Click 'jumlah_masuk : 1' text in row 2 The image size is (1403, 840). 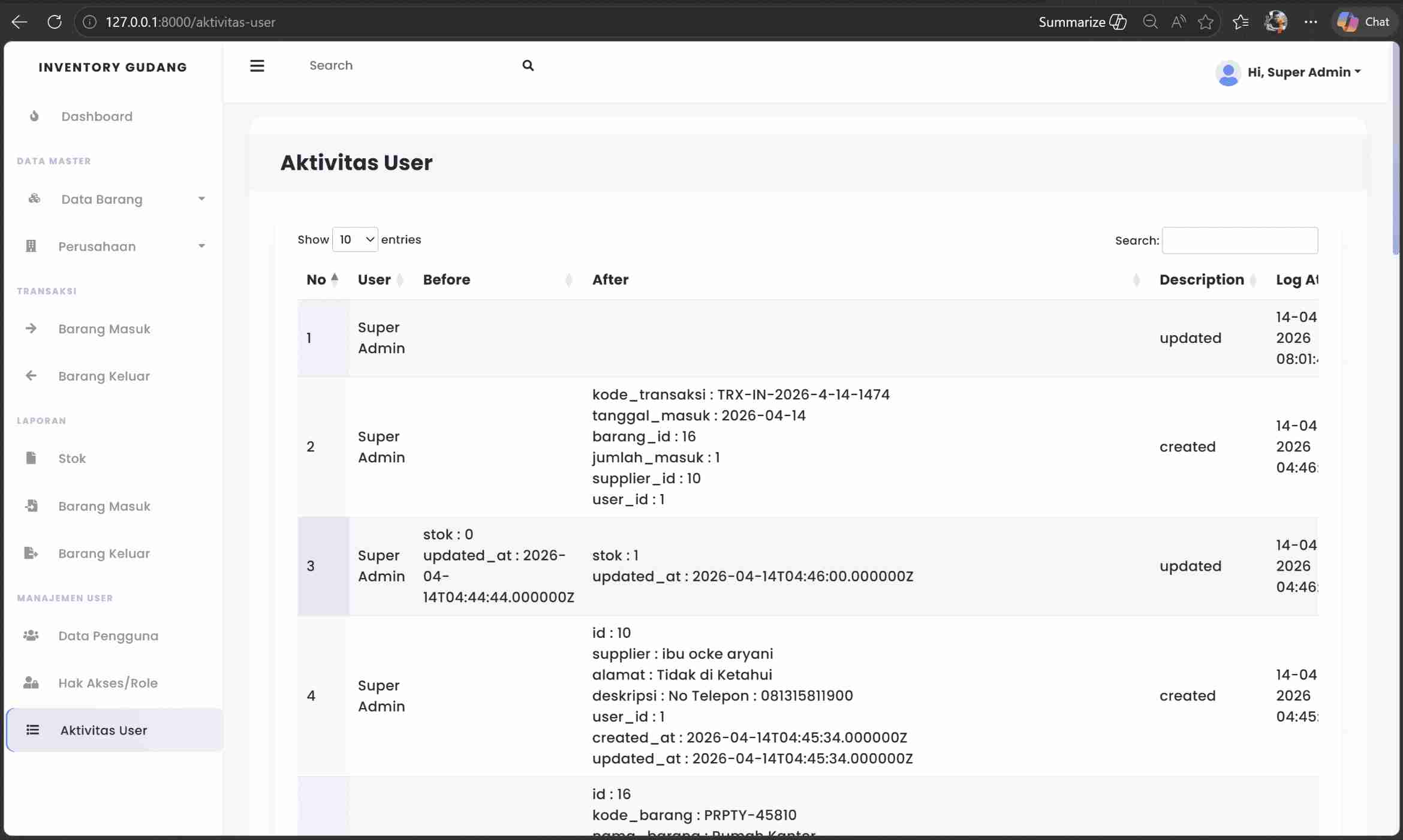[656, 457]
